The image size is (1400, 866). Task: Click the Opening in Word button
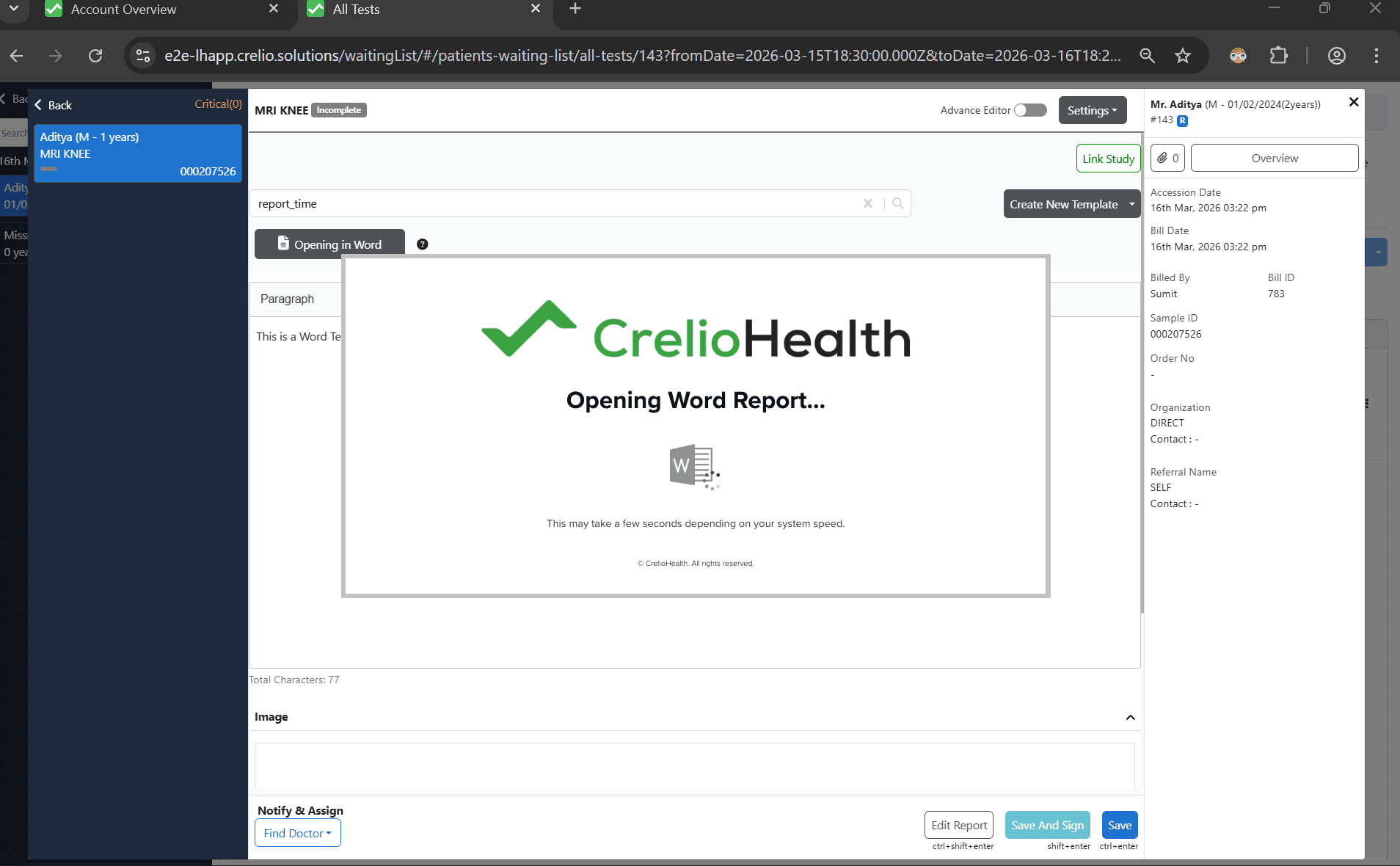coord(329,244)
